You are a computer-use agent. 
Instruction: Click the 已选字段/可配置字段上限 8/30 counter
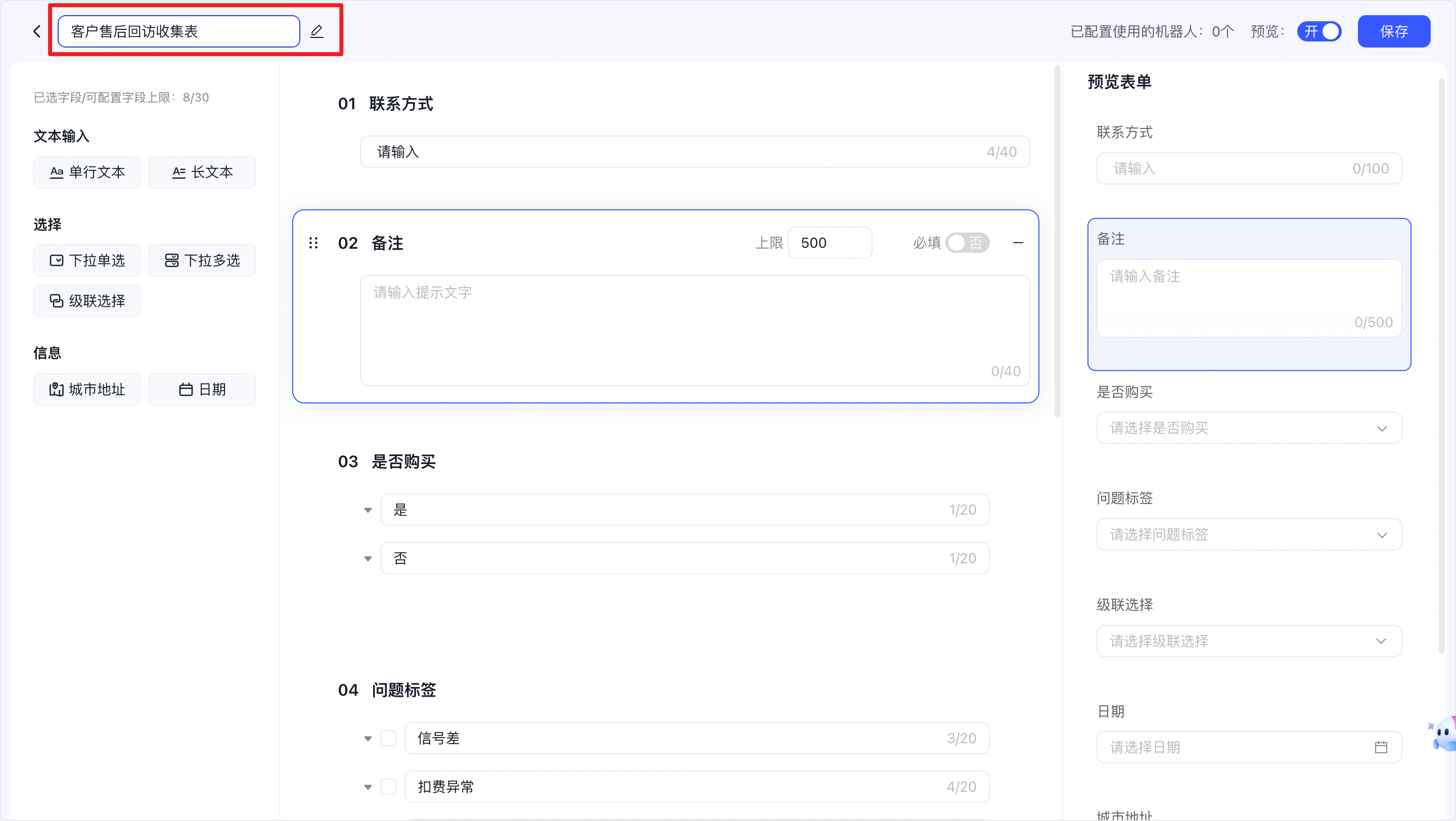[x=121, y=98]
